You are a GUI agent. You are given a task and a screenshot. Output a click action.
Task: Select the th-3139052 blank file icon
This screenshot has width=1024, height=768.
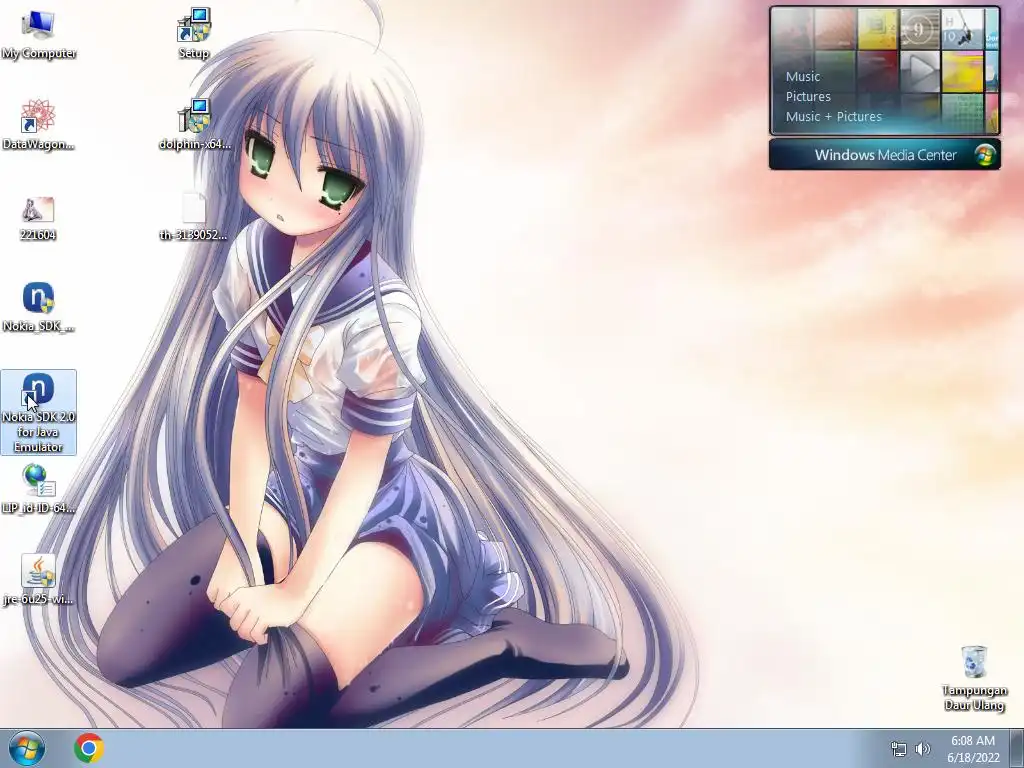click(x=193, y=217)
